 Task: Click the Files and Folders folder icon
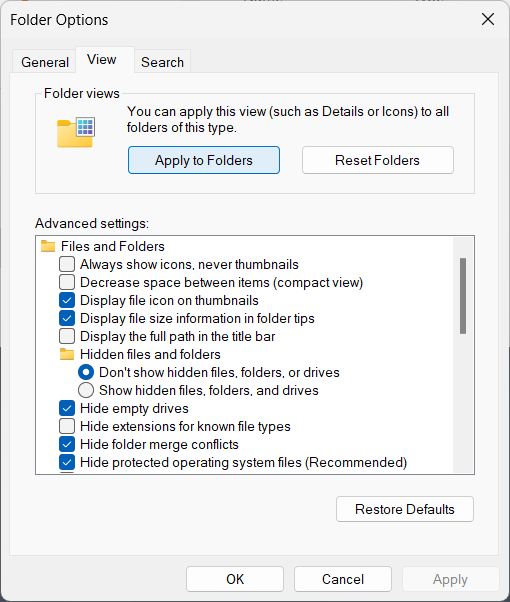point(48,246)
